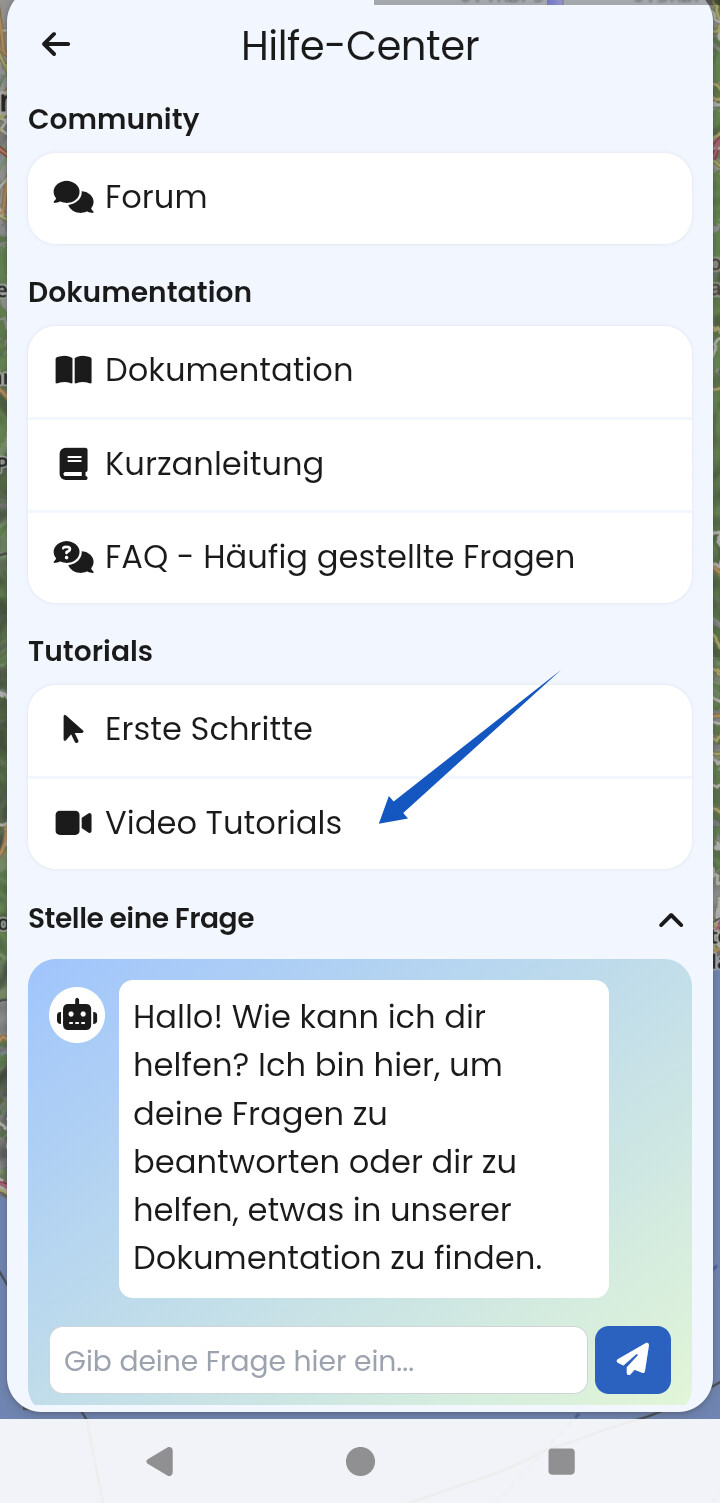
Task: Click the Kurzanleitung book icon
Action: [73, 464]
